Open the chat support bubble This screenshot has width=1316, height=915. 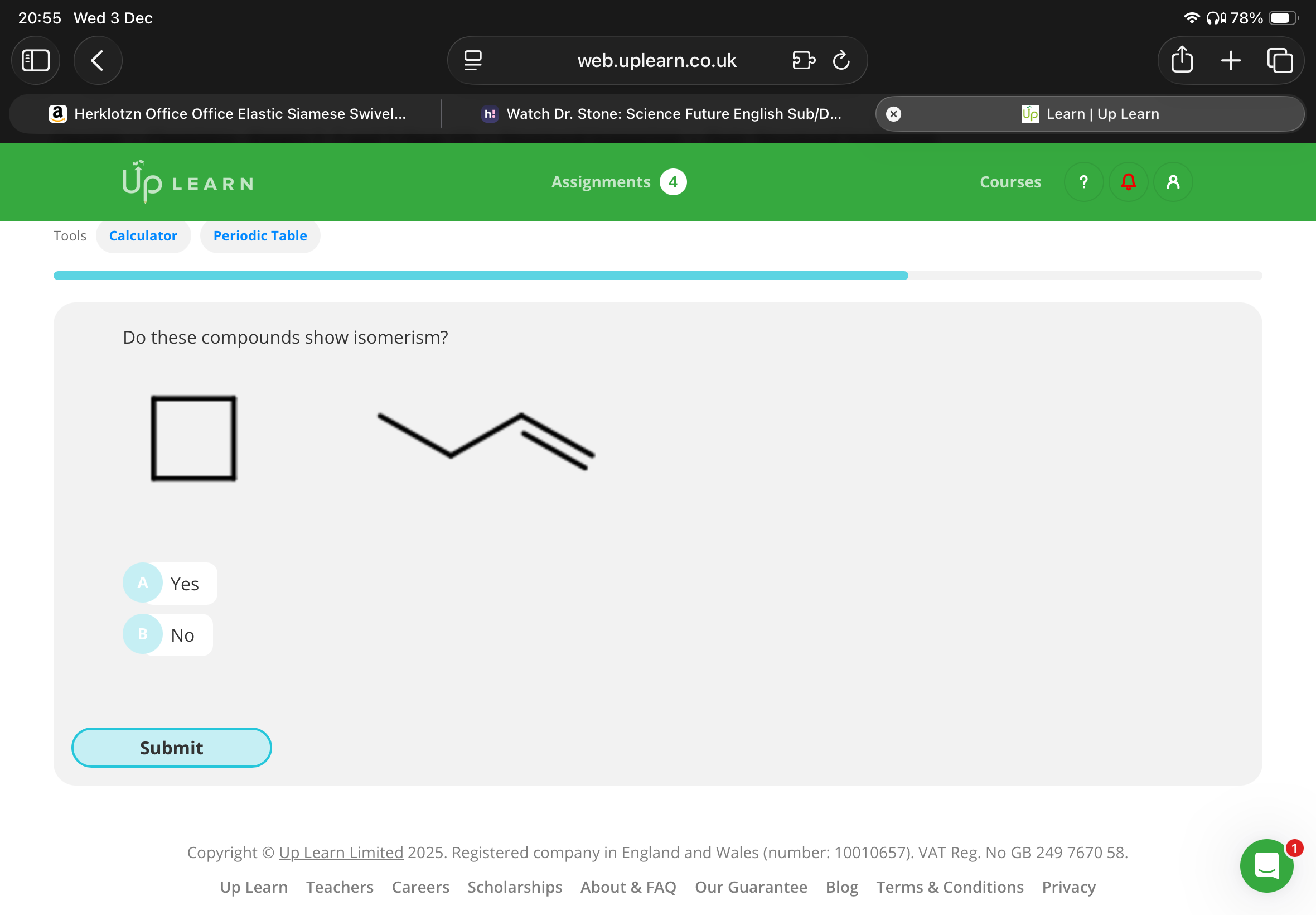coord(1266,865)
